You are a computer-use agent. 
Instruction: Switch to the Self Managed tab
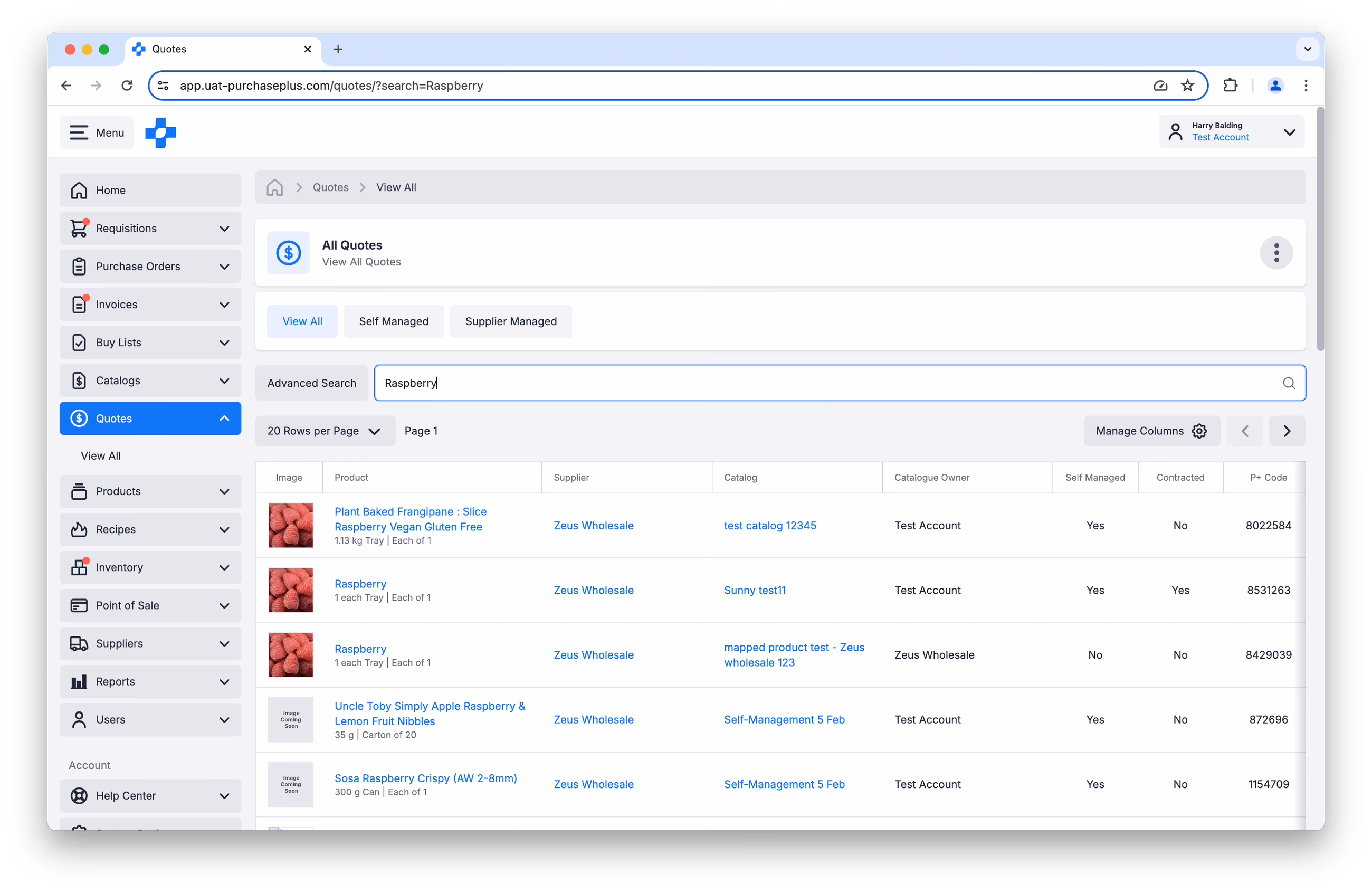pos(394,321)
